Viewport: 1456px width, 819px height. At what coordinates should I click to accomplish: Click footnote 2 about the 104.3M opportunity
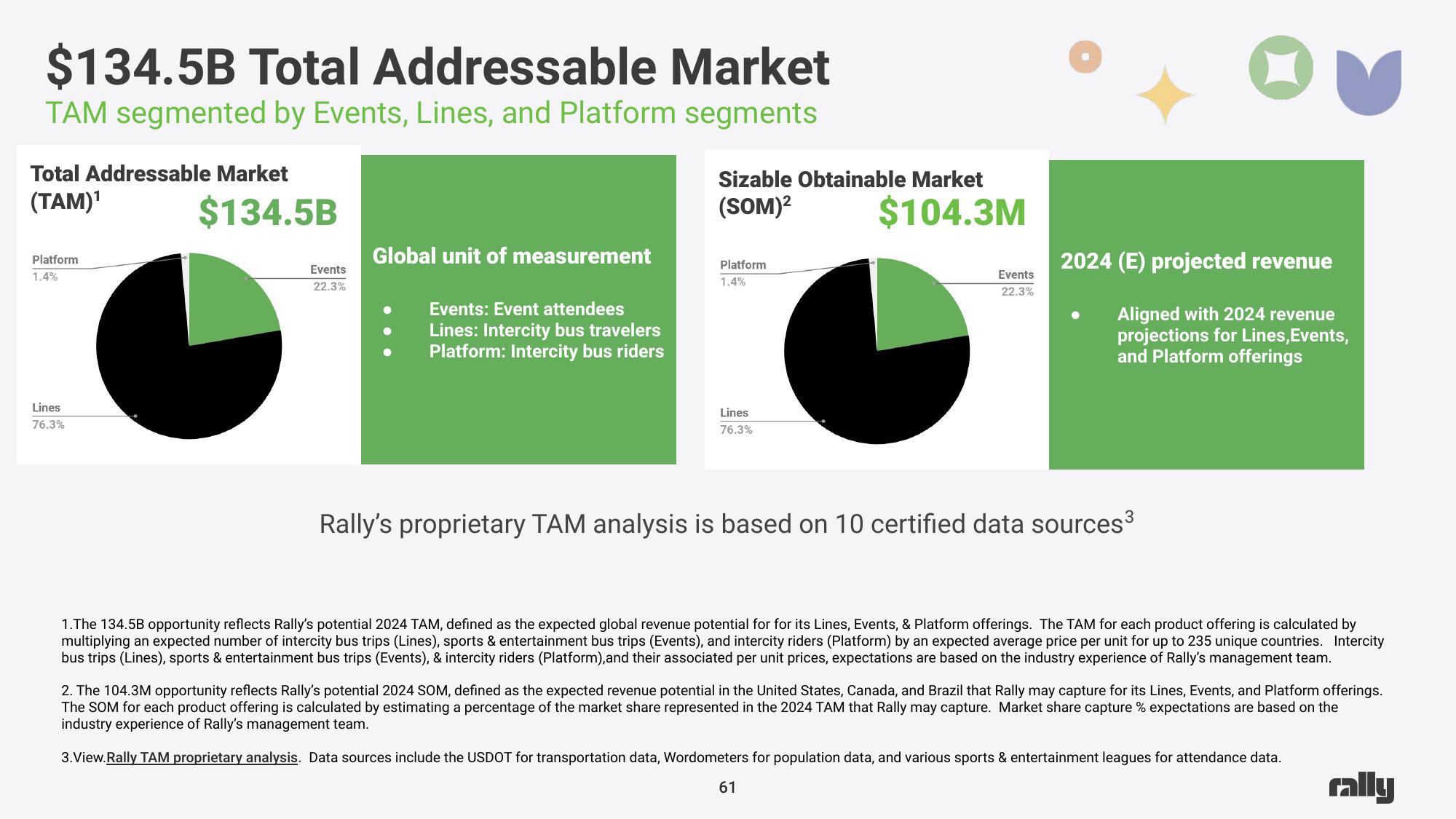pyautogui.click(x=721, y=707)
